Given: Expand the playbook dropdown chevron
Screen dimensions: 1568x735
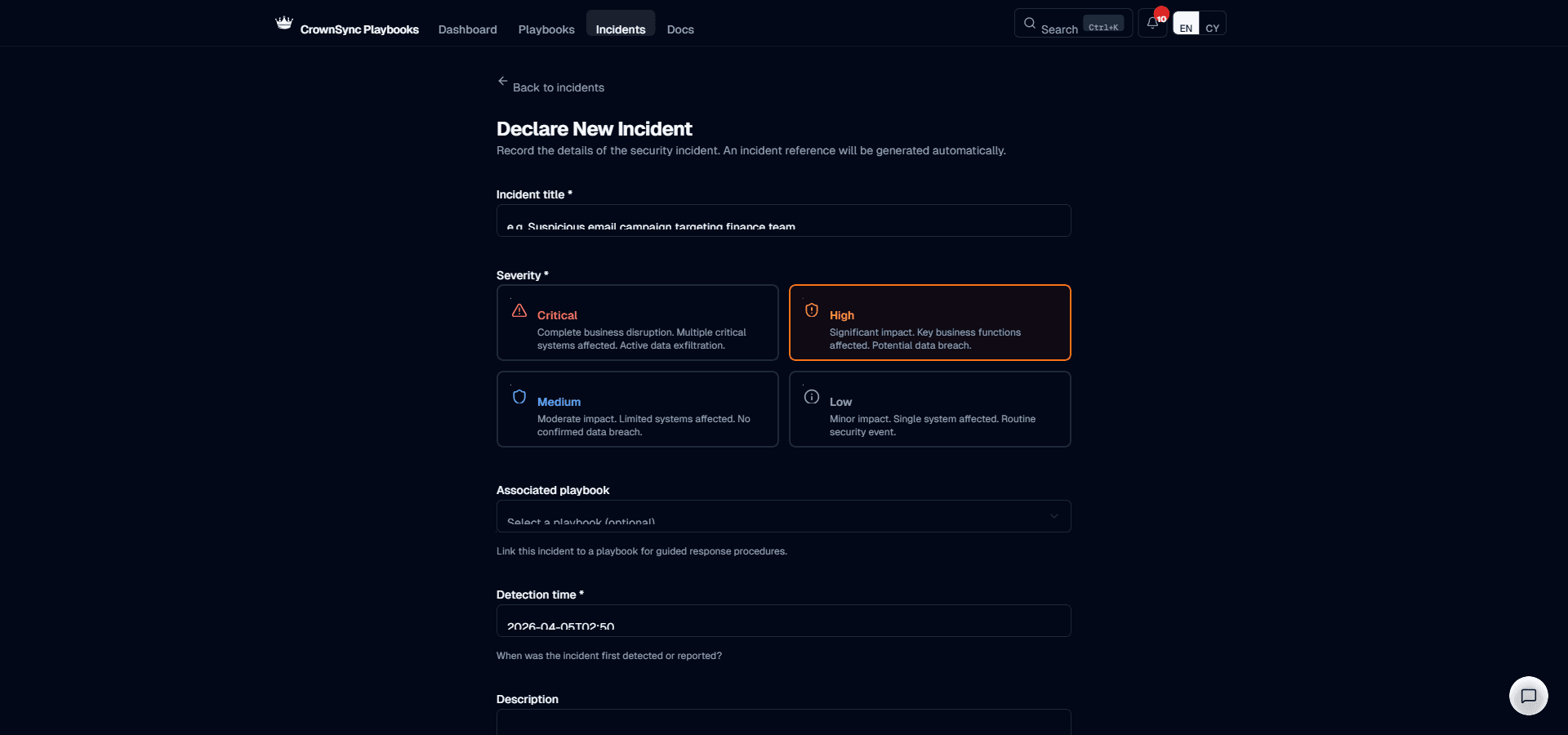Looking at the screenshot, I should point(1054,516).
